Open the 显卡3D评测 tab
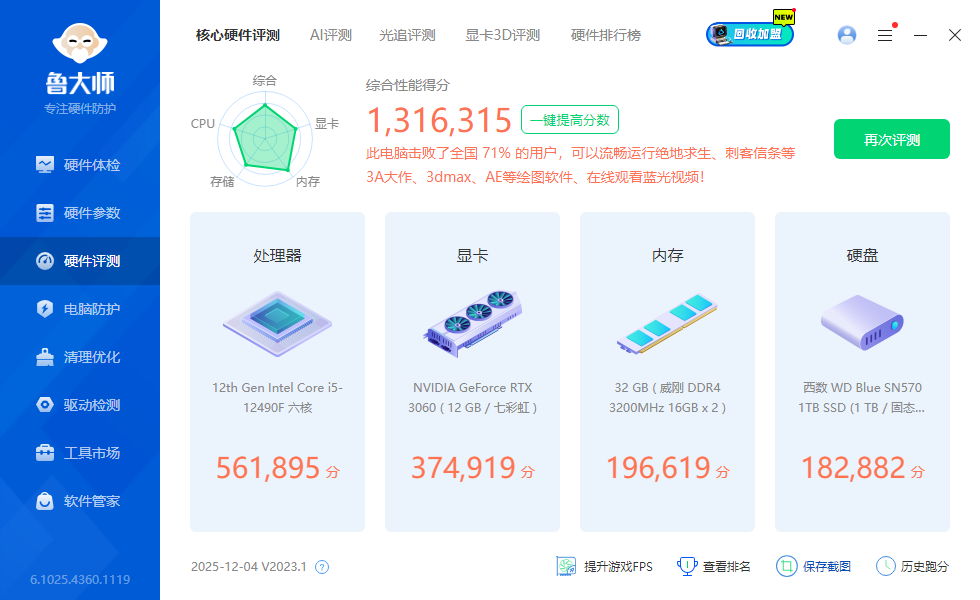Viewport: 980px width, 600px height. click(502, 35)
